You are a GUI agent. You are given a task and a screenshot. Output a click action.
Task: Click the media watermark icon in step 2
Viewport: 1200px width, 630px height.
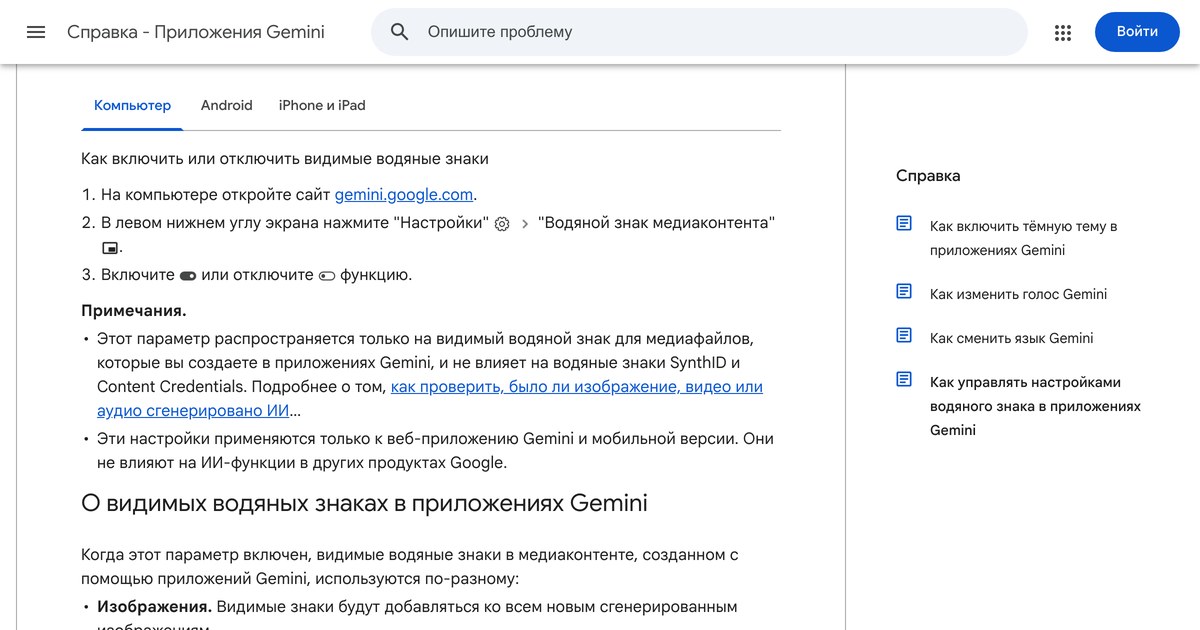click(x=110, y=249)
